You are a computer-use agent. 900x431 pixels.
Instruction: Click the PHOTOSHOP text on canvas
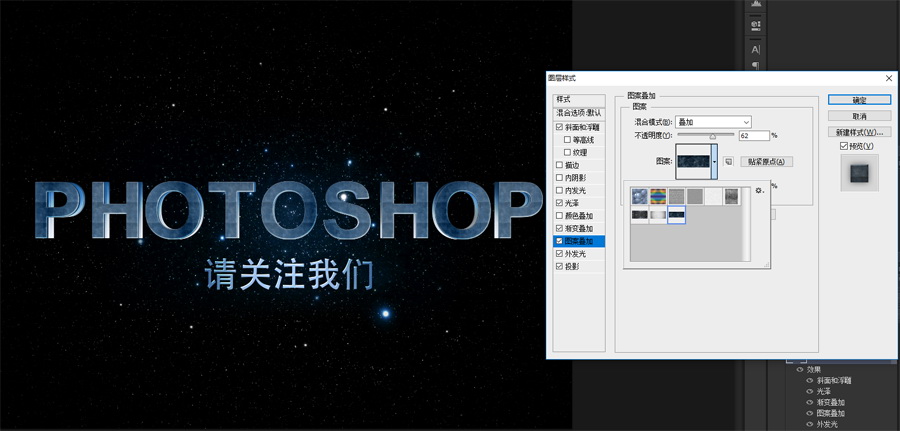click(x=288, y=211)
